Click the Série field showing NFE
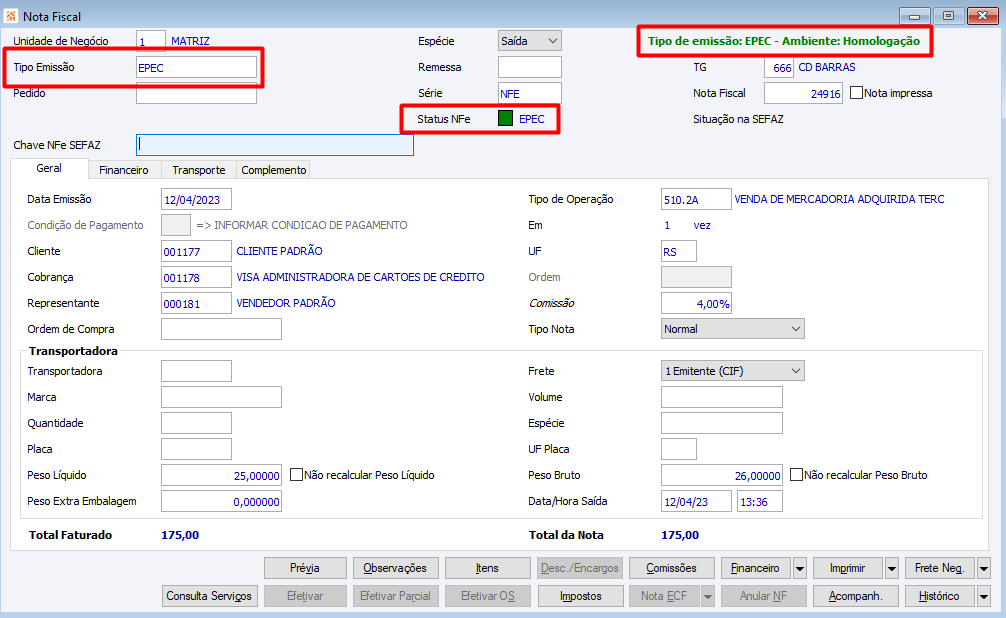The image size is (1006, 618). (530, 93)
